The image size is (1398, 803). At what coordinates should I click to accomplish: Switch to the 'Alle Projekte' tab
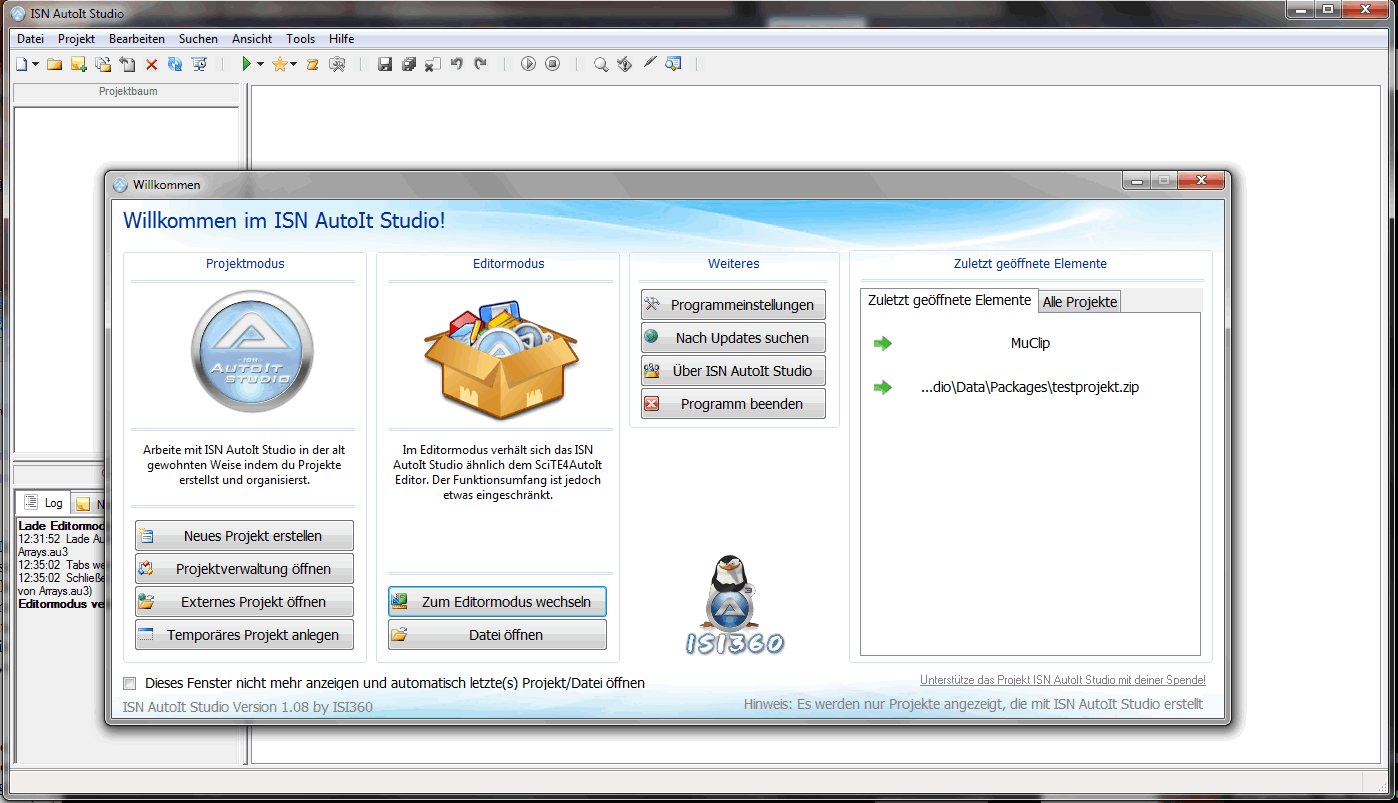point(1079,302)
